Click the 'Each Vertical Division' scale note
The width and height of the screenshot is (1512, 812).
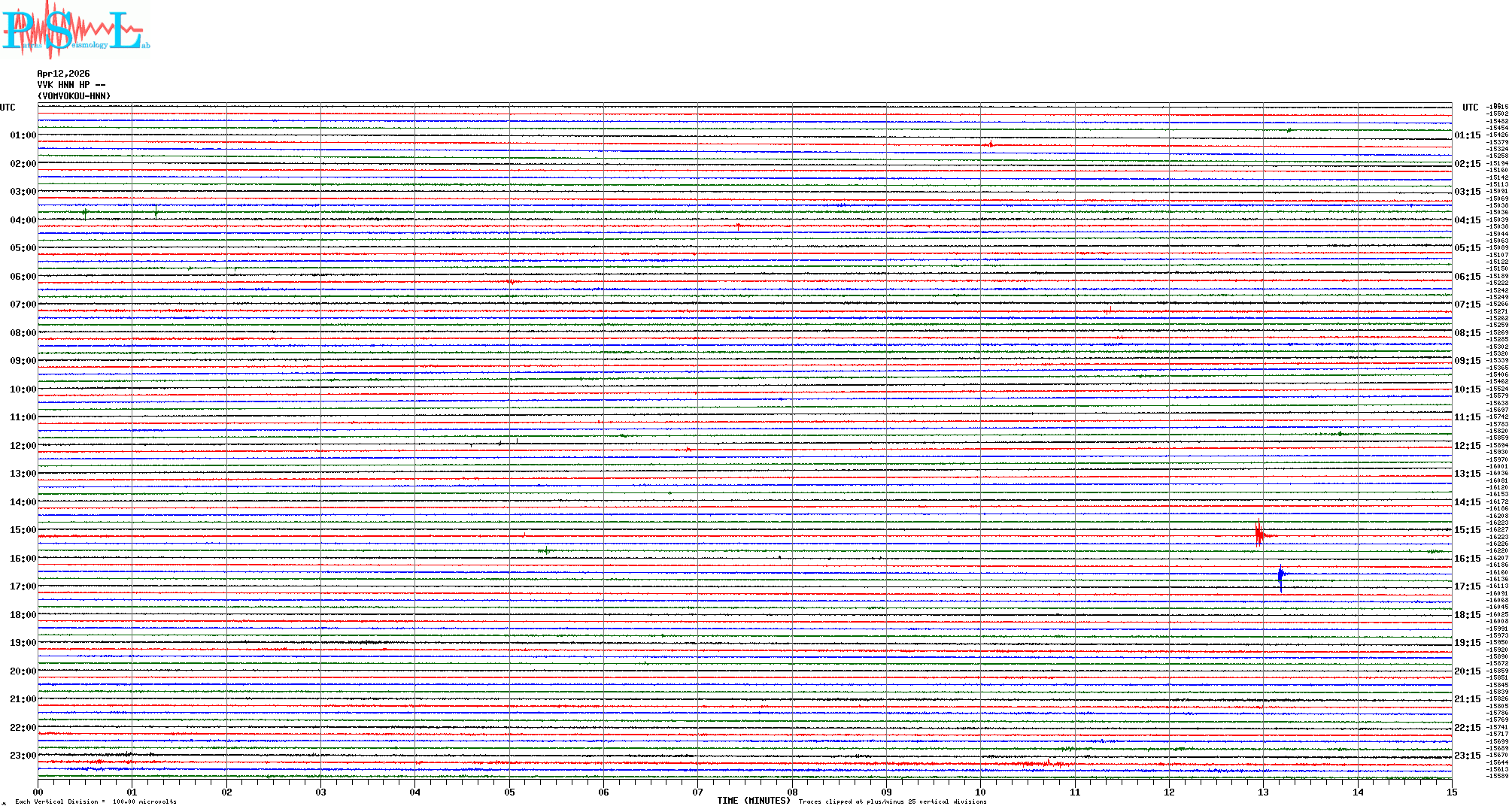tap(96, 801)
